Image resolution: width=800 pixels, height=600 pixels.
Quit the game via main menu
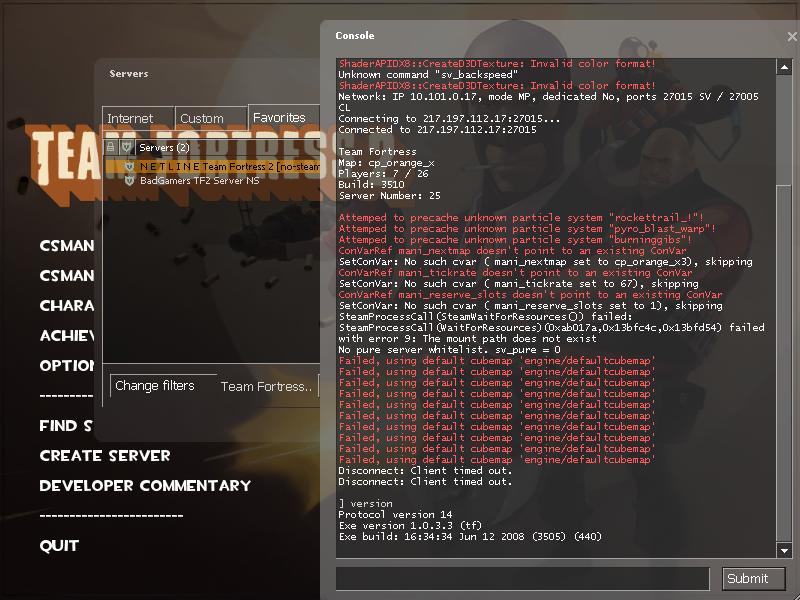tap(59, 546)
